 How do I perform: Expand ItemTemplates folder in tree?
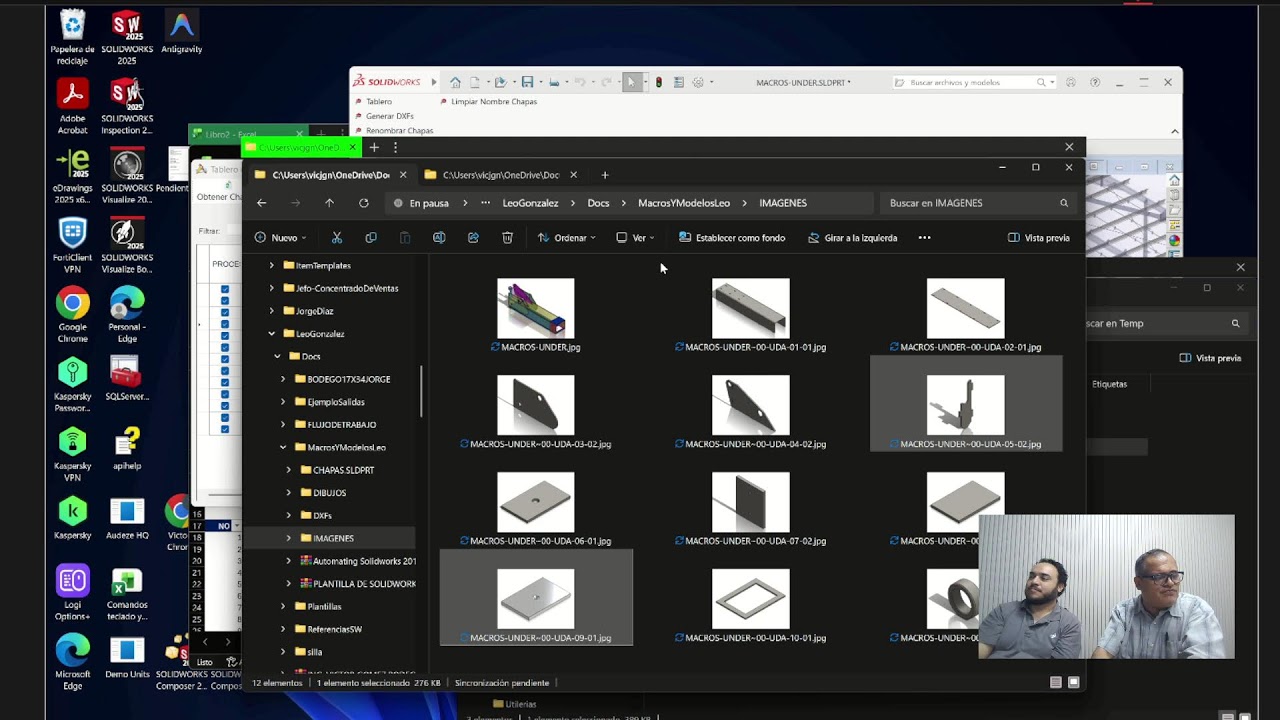click(x=271, y=266)
